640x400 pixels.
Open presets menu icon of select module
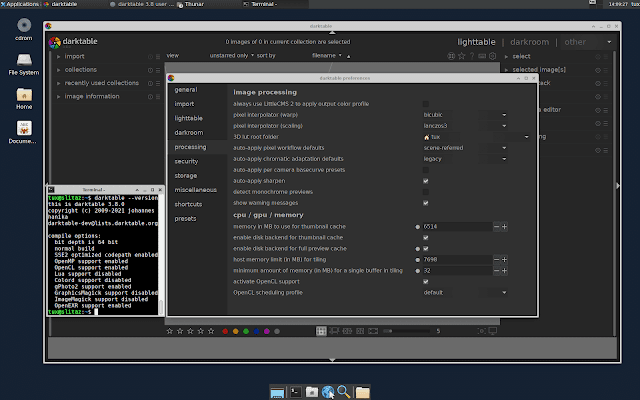point(606,57)
